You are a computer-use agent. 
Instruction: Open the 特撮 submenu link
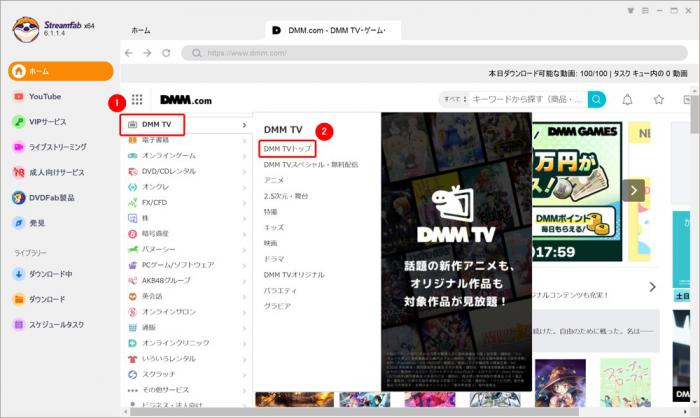271,212
